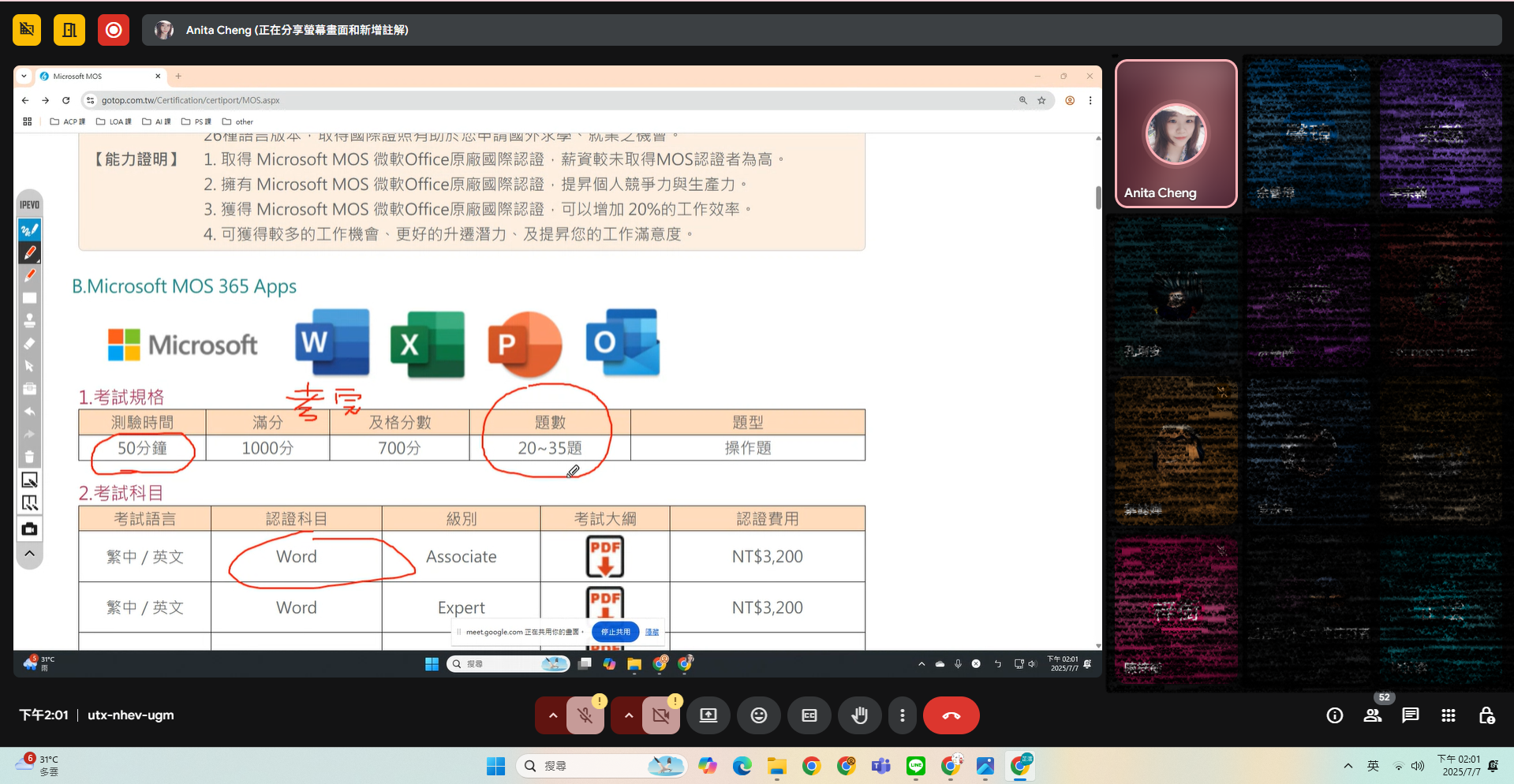The height and width of the screenshot is (784, 1514).
Task: Open the screenshot camera tool
Action: click(29, 528)
